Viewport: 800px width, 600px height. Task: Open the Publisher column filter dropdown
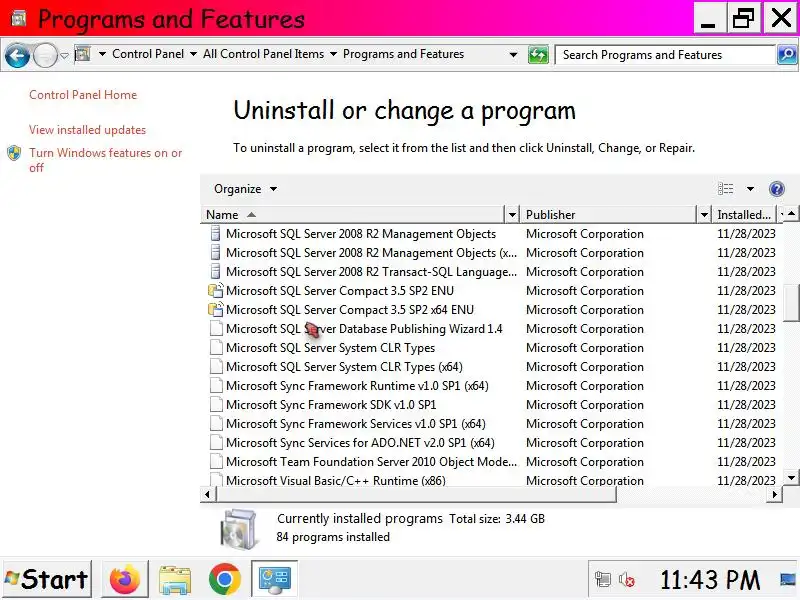point(704,215)
